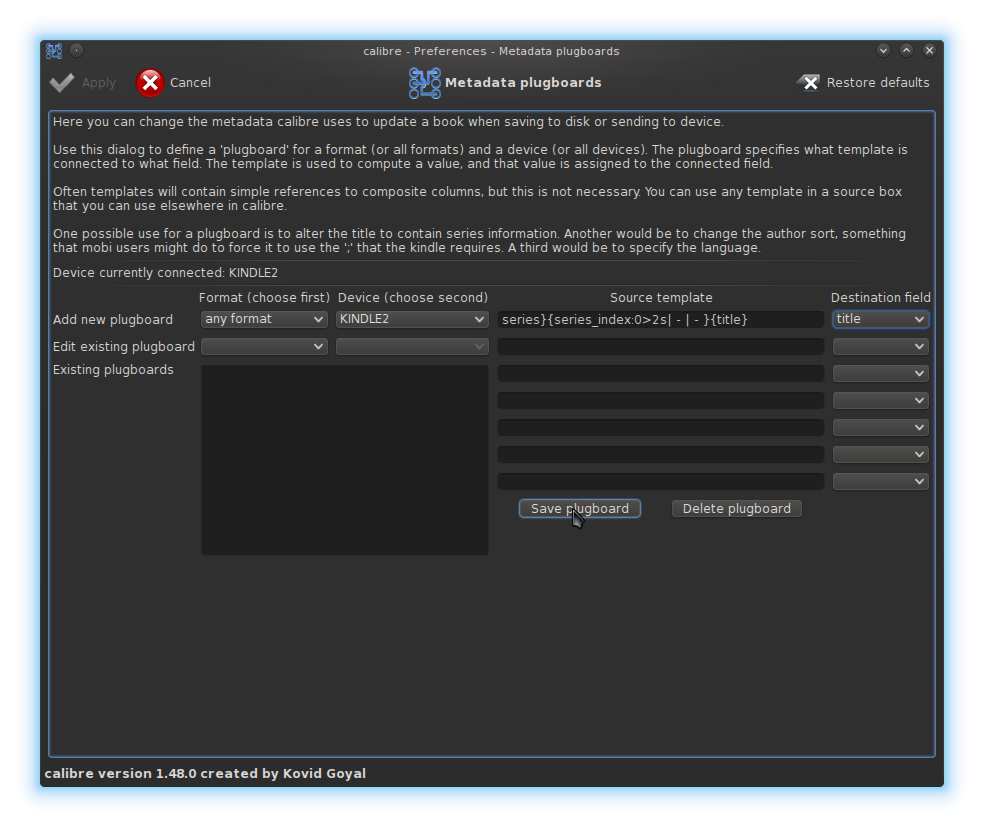
Task: Click the source template field with series text
Action: [661, 319]
